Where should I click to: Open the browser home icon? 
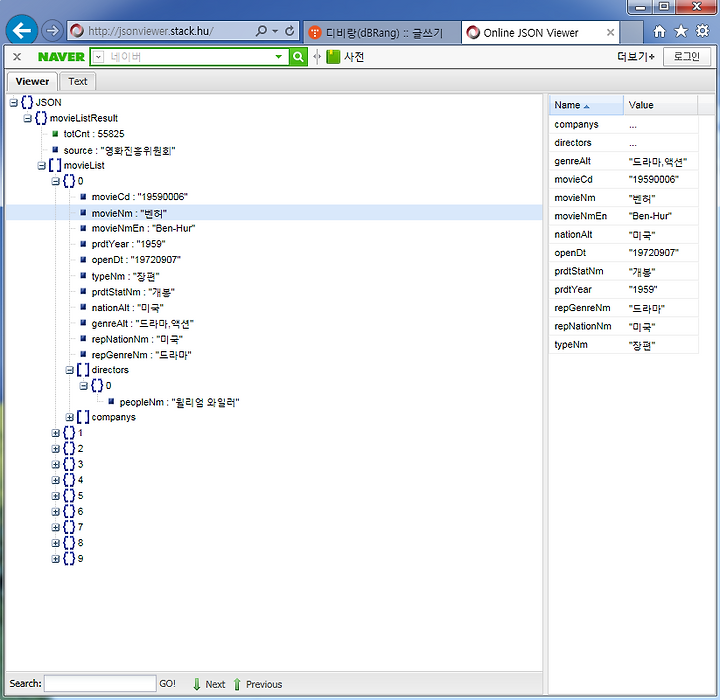coord(659,31)
